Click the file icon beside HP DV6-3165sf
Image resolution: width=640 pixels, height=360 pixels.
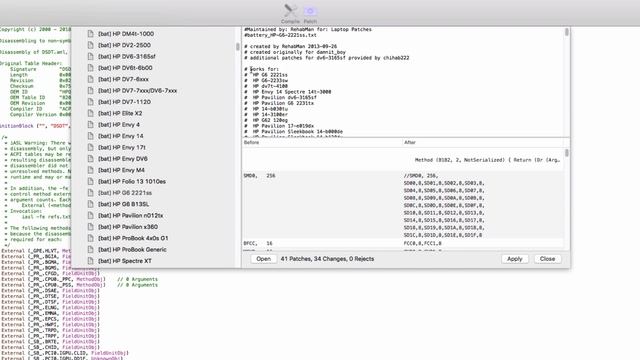pyautogui.click(x=91, y=57)
